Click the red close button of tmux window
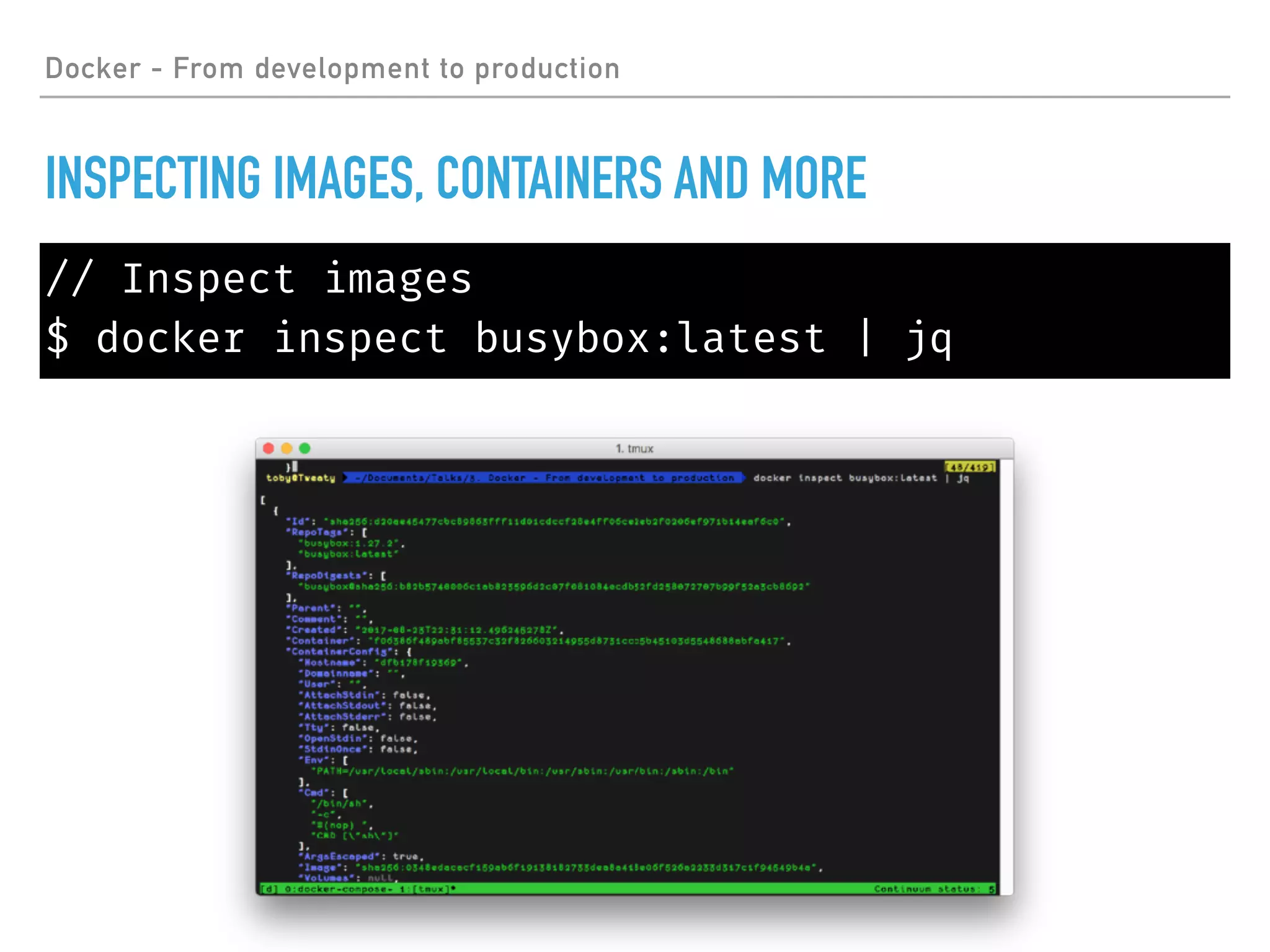This screenshot has height=952, width=1270. pos(269,448)
